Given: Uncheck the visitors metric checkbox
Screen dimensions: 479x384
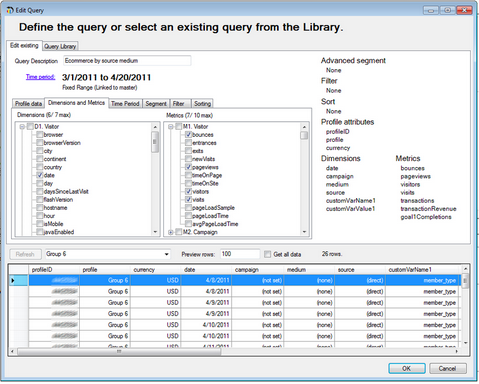Looking at the screenshot, I should pos(188,192).
